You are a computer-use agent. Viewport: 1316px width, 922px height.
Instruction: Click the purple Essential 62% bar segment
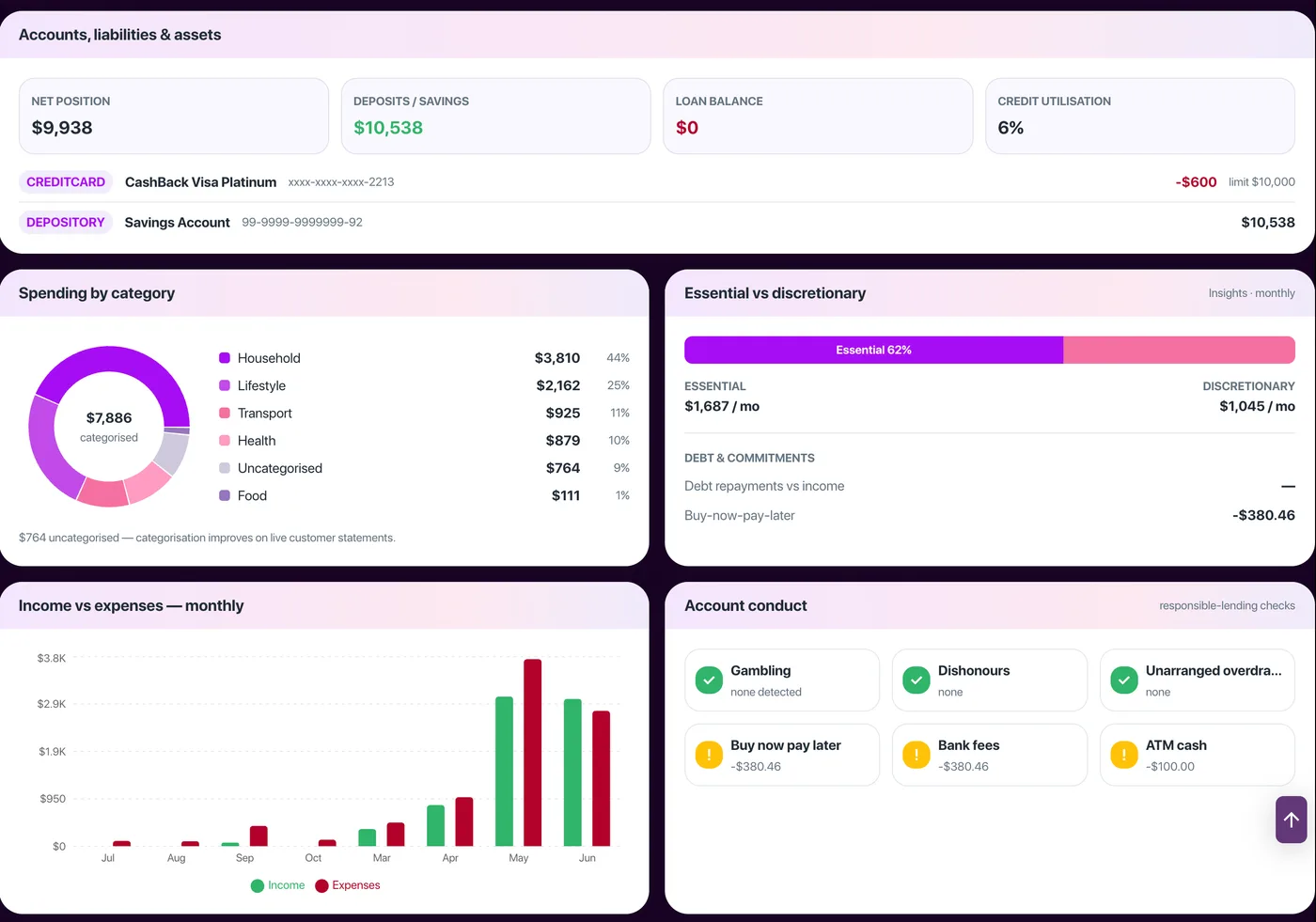[x=873, y=350]
